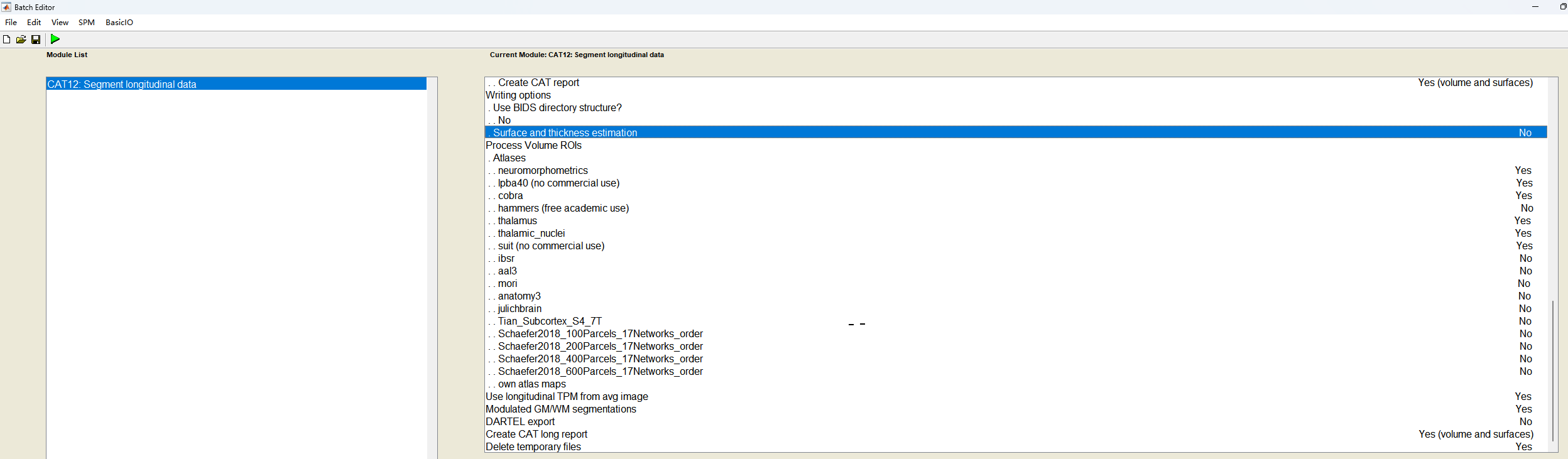Select the Surface and thickness estimation row
The image size is (1568, 459).
[565, 133]
